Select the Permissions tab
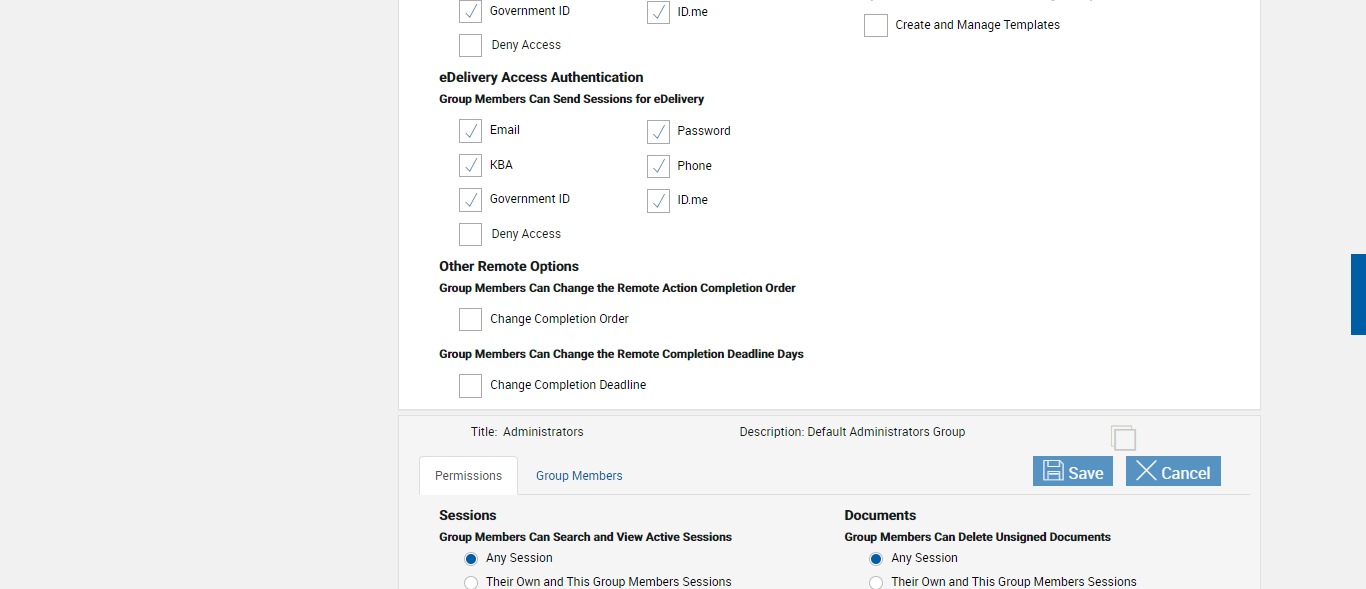Screen dimensions: 1366x589 point(468,476)
